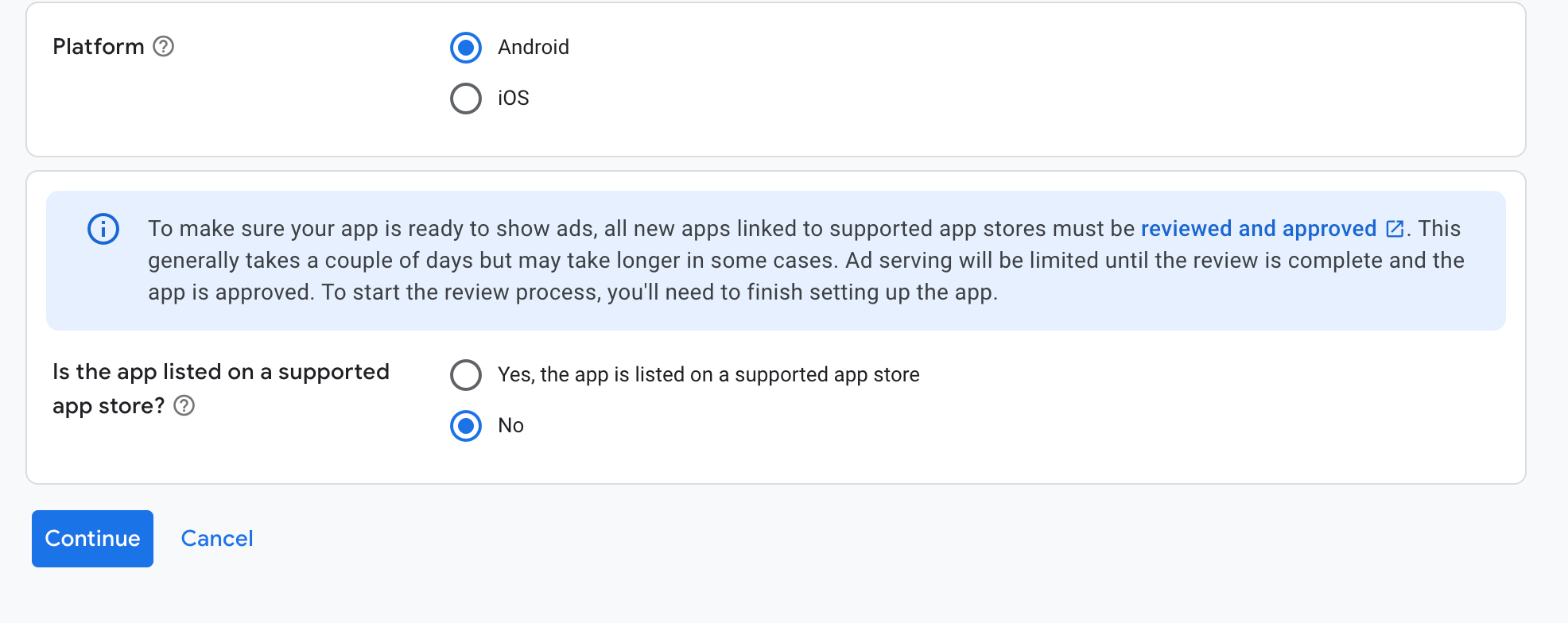This screenshot has height=623, width=1568.
Task: Cancel the app setup
Action: (217, 539)
